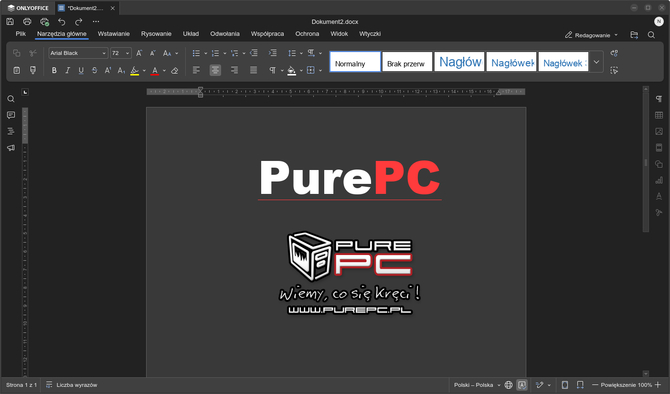Zoom in with the plus button

coord(658,385)
